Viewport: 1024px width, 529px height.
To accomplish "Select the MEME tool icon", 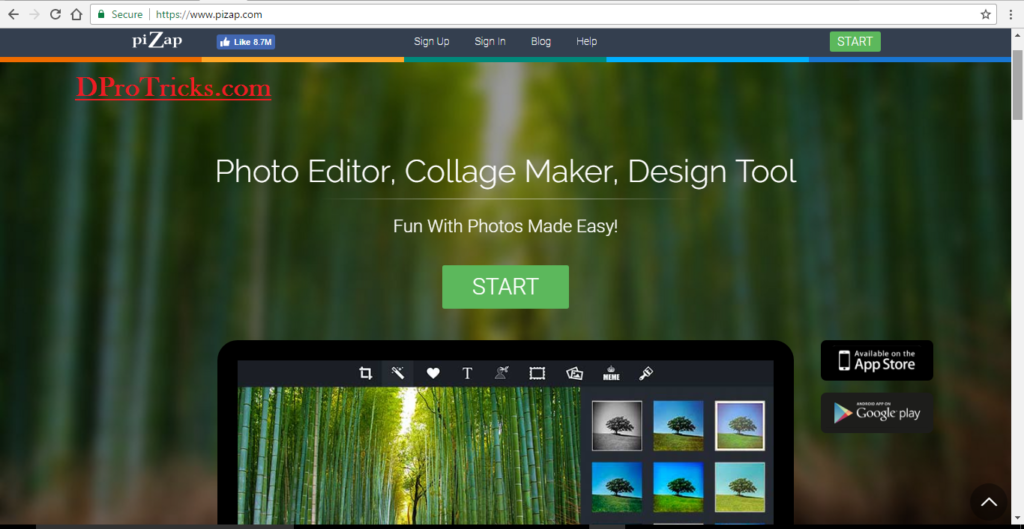I will 611,374.
